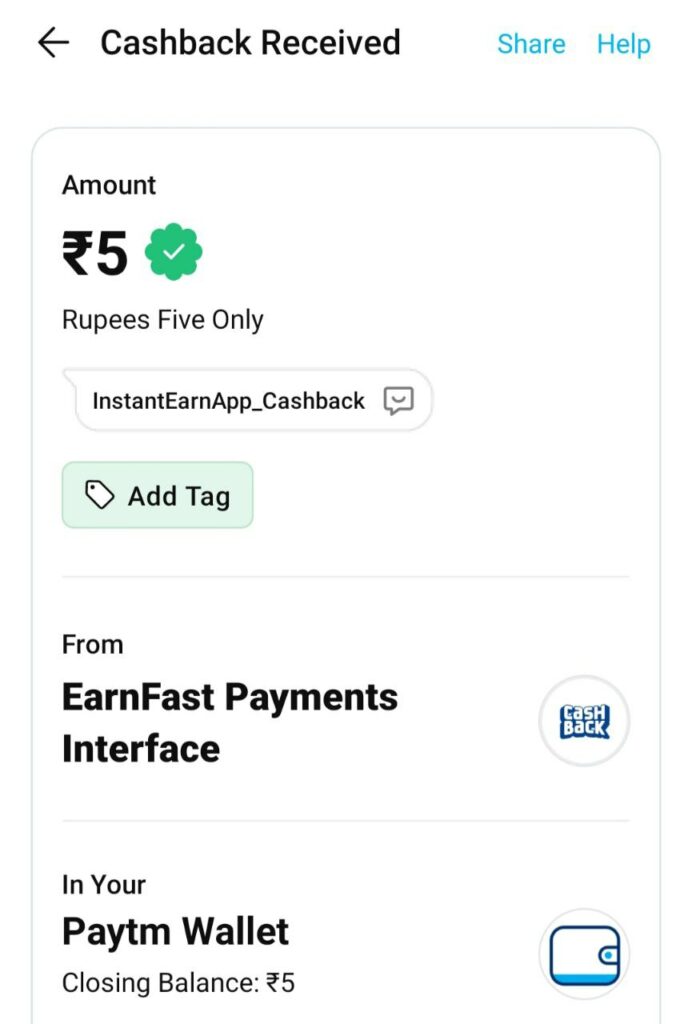Image resolution: width=692 pixels, height=1024 pixels.
Task: Tap EarnFast Payments Interface sender name
Action: 230,722
